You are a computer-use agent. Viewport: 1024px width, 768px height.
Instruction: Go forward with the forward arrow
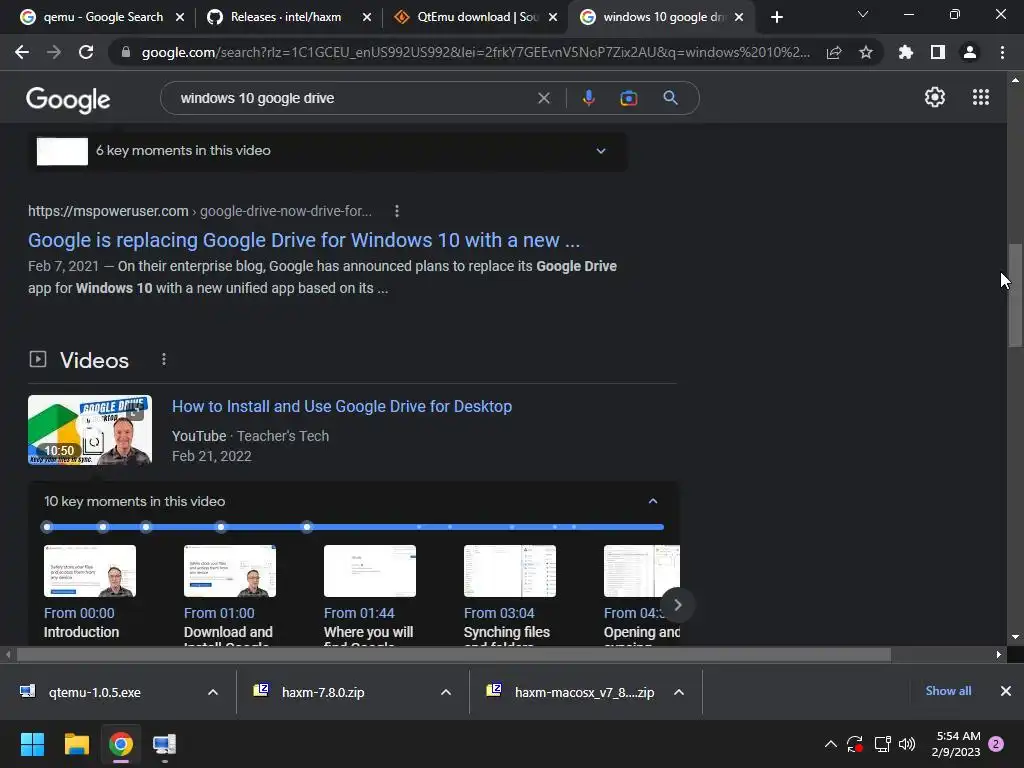pos(54,52)
